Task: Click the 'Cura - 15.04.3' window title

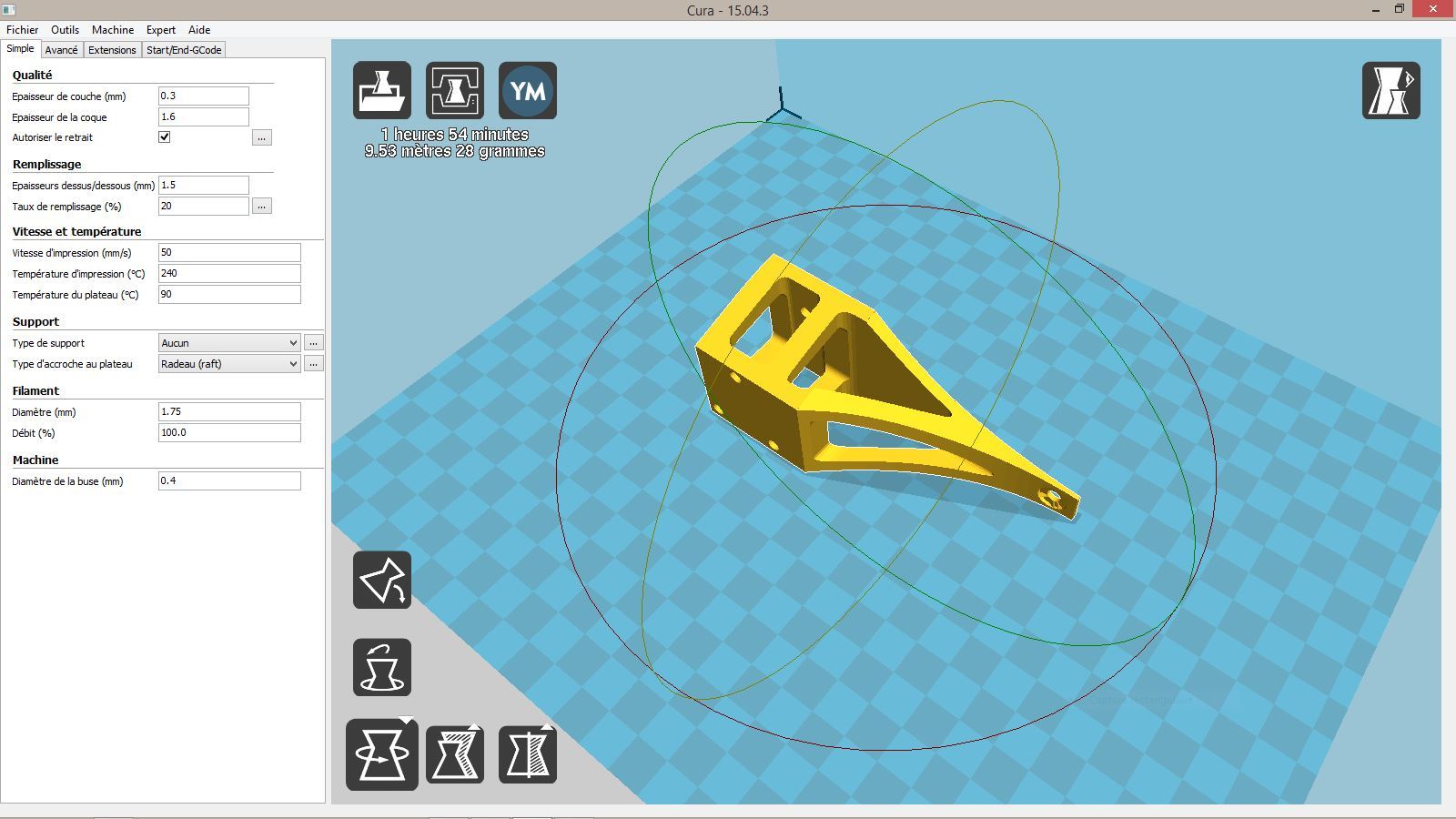Action: 728,10
